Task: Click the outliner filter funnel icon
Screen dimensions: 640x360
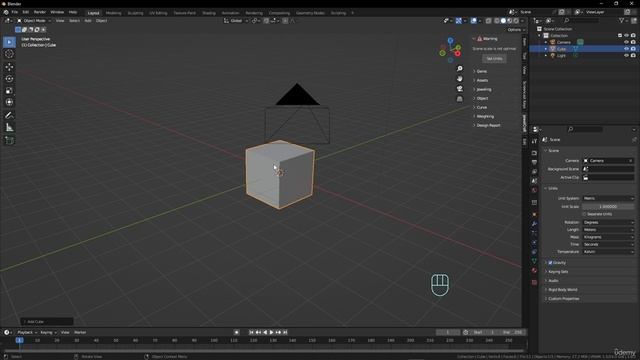Action: pyautogui.click(x=622, y=20)
